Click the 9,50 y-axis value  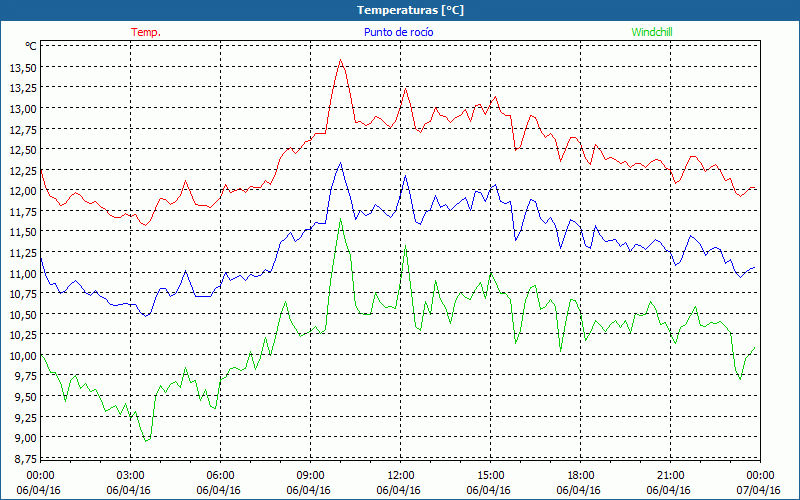click(x=25, y=396)
